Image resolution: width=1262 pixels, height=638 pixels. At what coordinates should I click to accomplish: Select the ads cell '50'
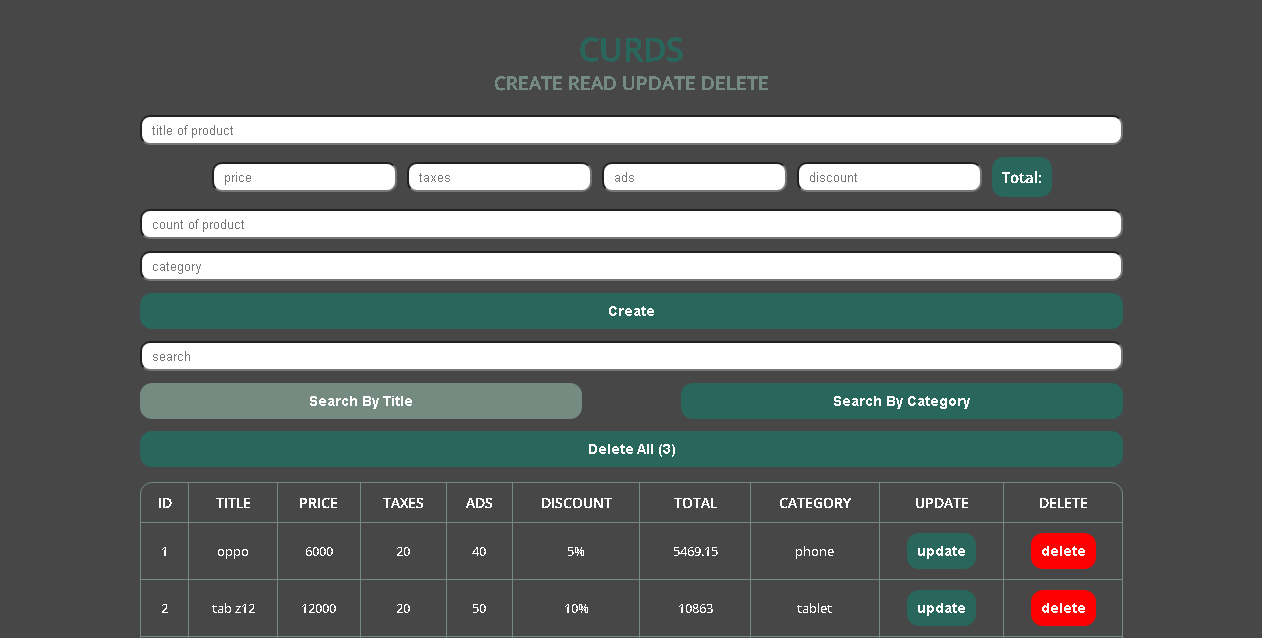(479, 608)
